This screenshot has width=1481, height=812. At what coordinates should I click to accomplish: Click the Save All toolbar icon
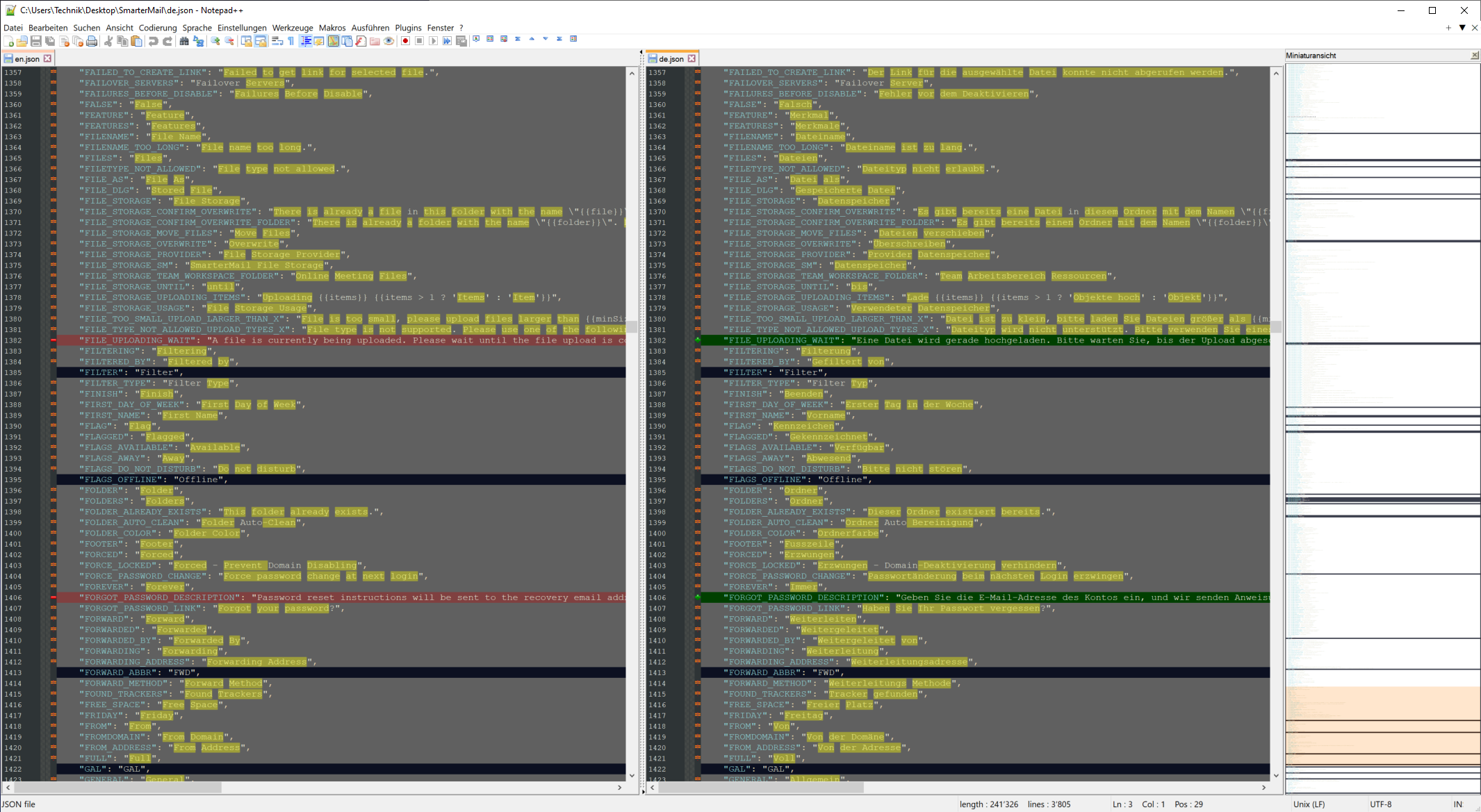click(50, 41)
